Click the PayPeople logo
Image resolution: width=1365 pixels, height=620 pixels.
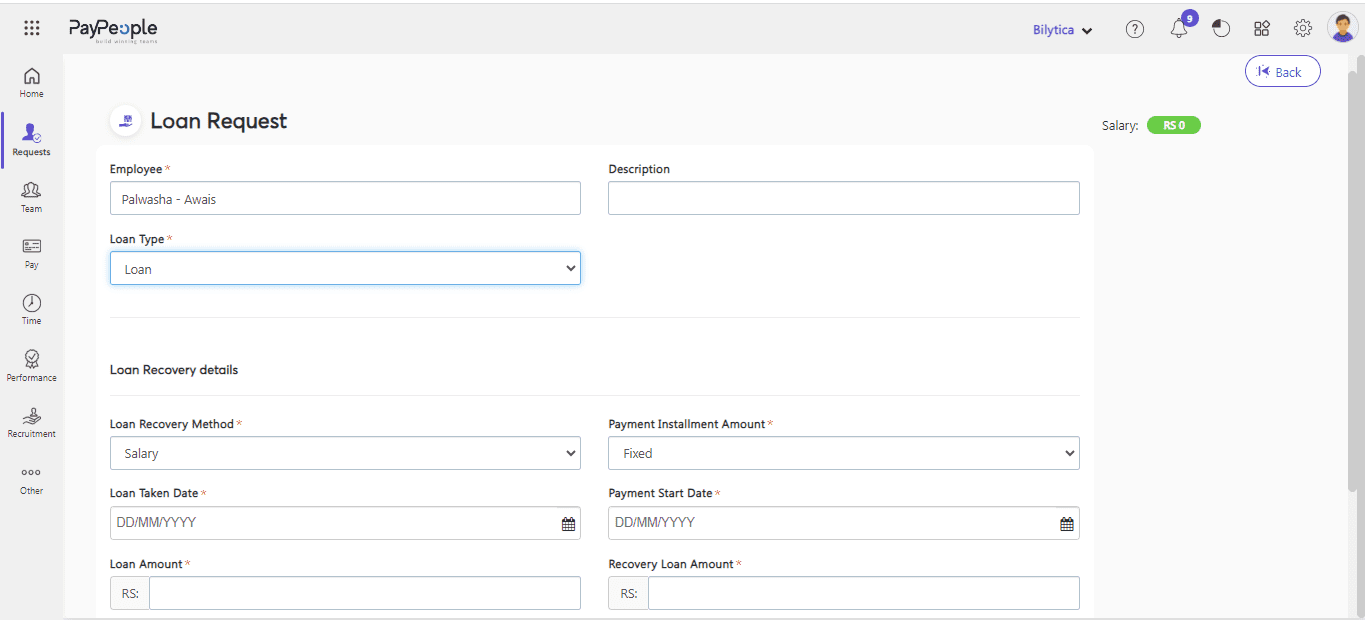(x=113, y=30)
